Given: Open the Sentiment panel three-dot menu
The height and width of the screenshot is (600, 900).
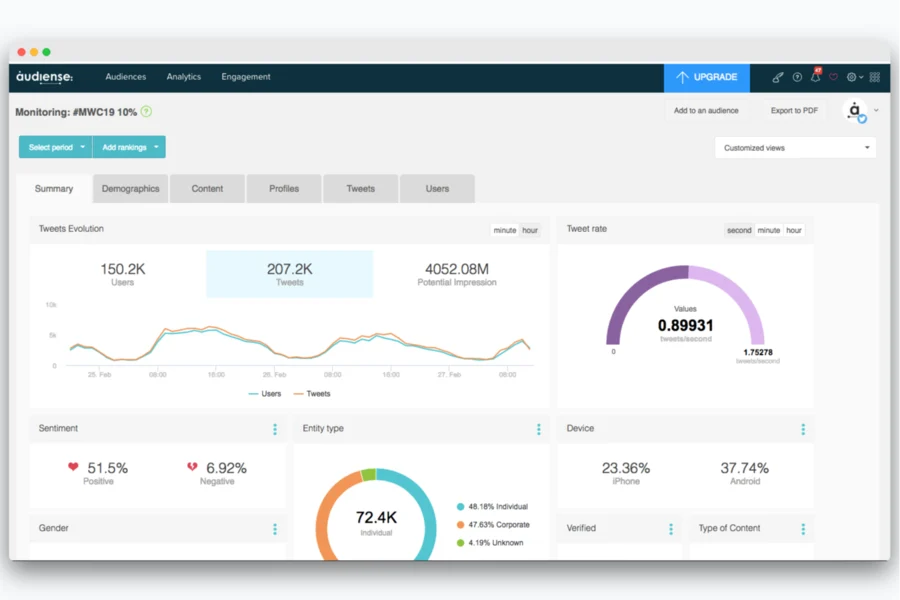Looking at the screenshot, I should [x=275, y=429].
